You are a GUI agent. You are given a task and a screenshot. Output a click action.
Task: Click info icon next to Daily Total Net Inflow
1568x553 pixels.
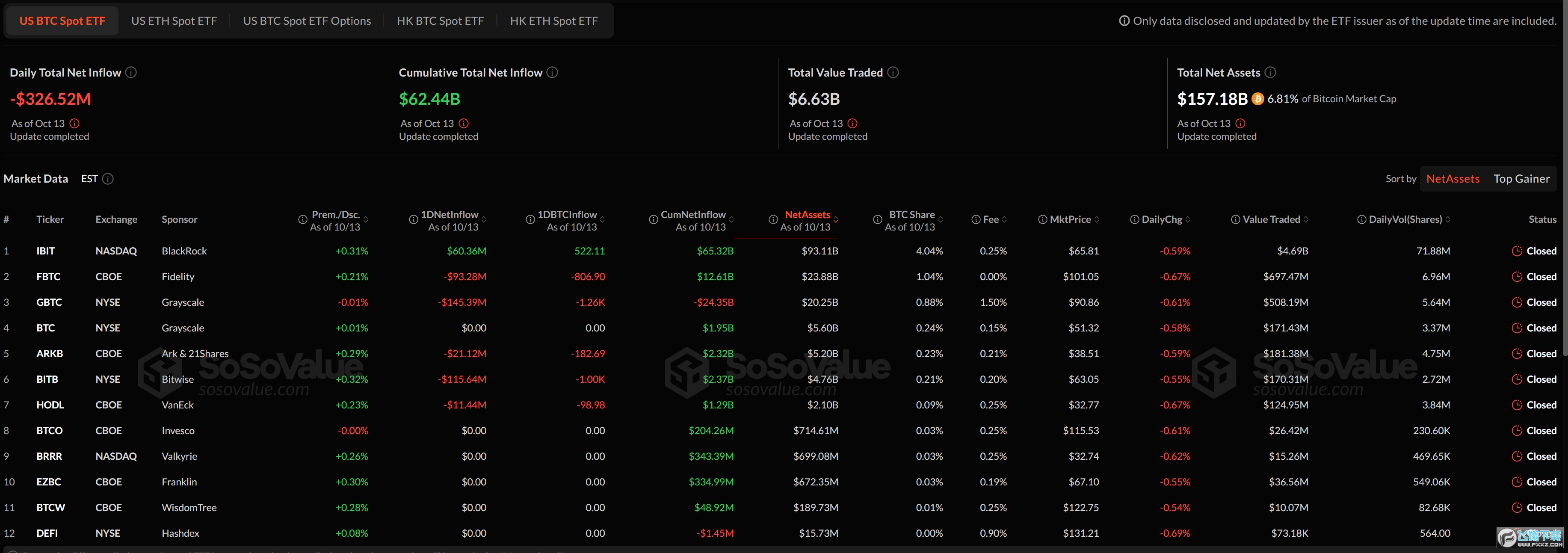(131, 72)
